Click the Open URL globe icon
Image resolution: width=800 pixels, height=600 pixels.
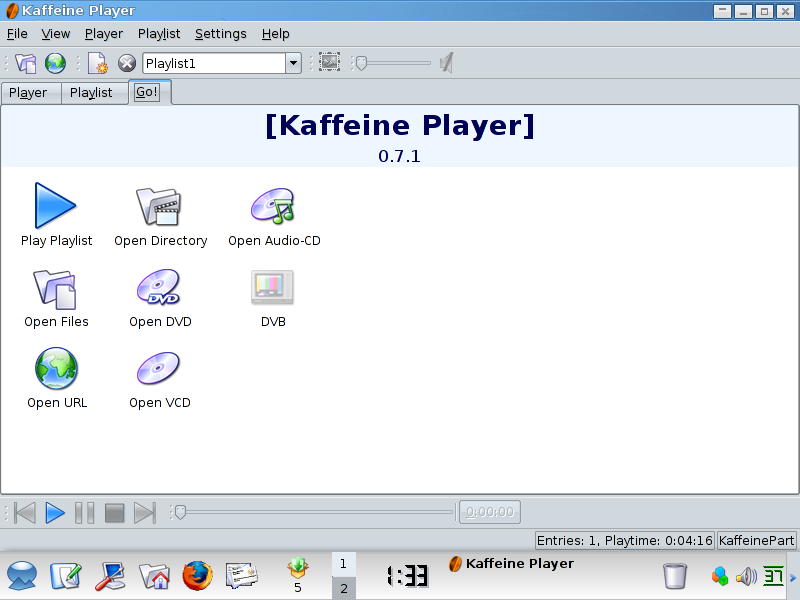56,368
